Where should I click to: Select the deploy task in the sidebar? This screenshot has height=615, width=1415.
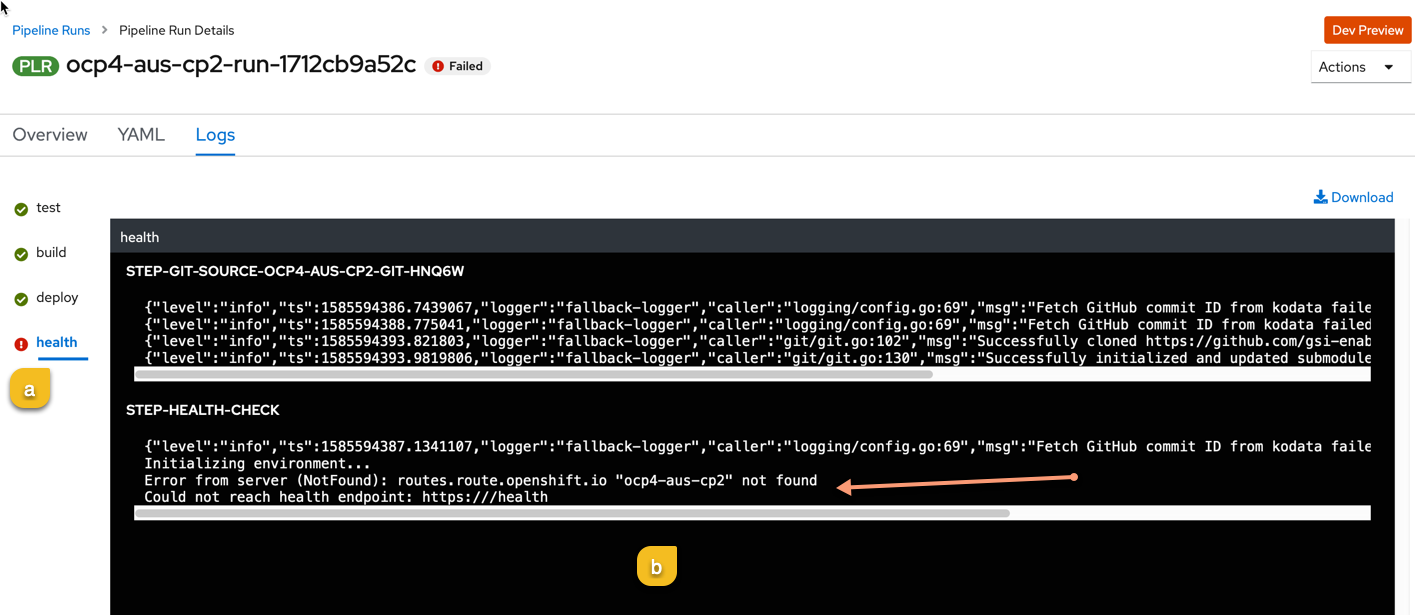click(57, 298)
